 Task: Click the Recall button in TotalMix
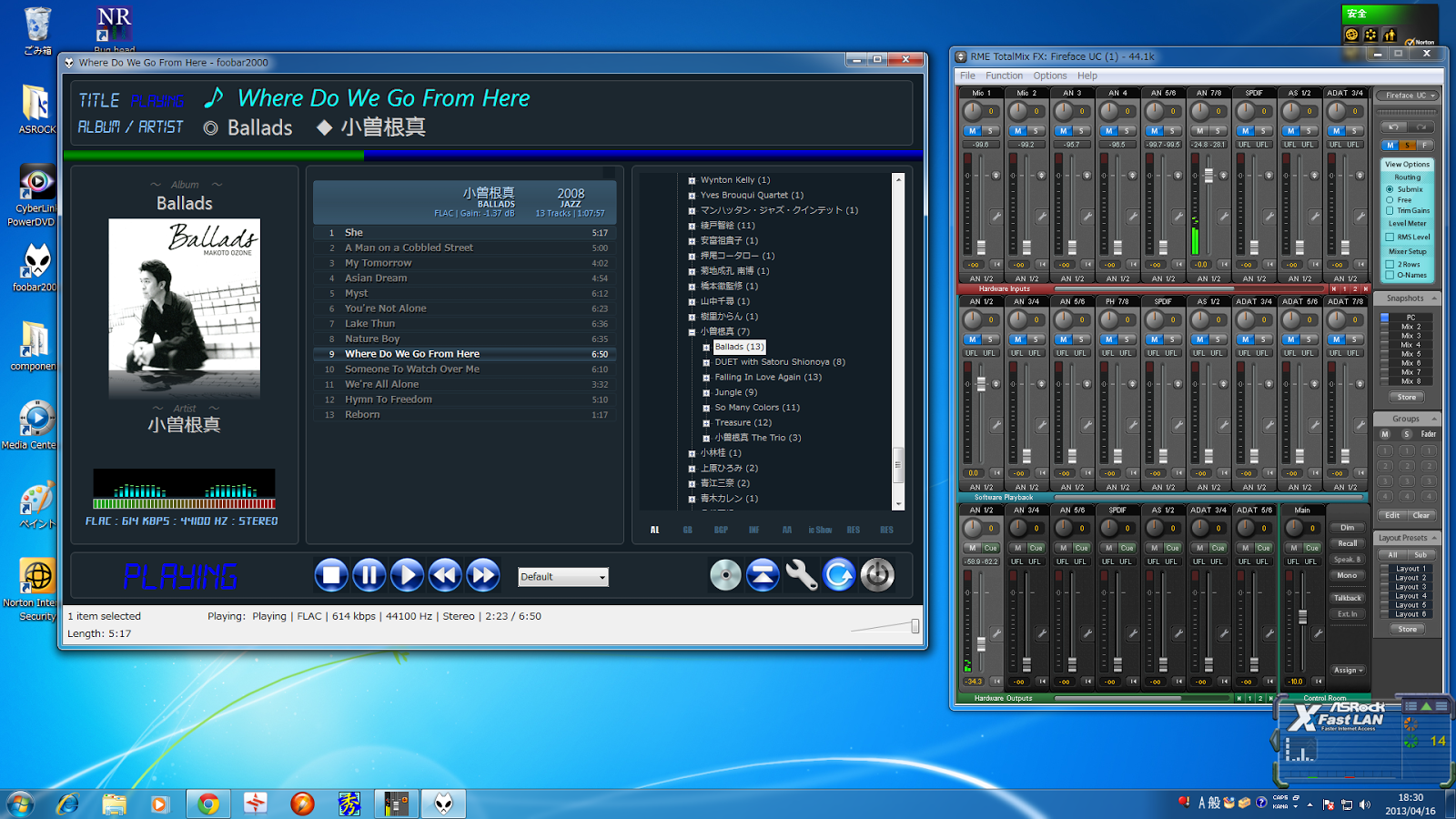tap(1348, 544)
